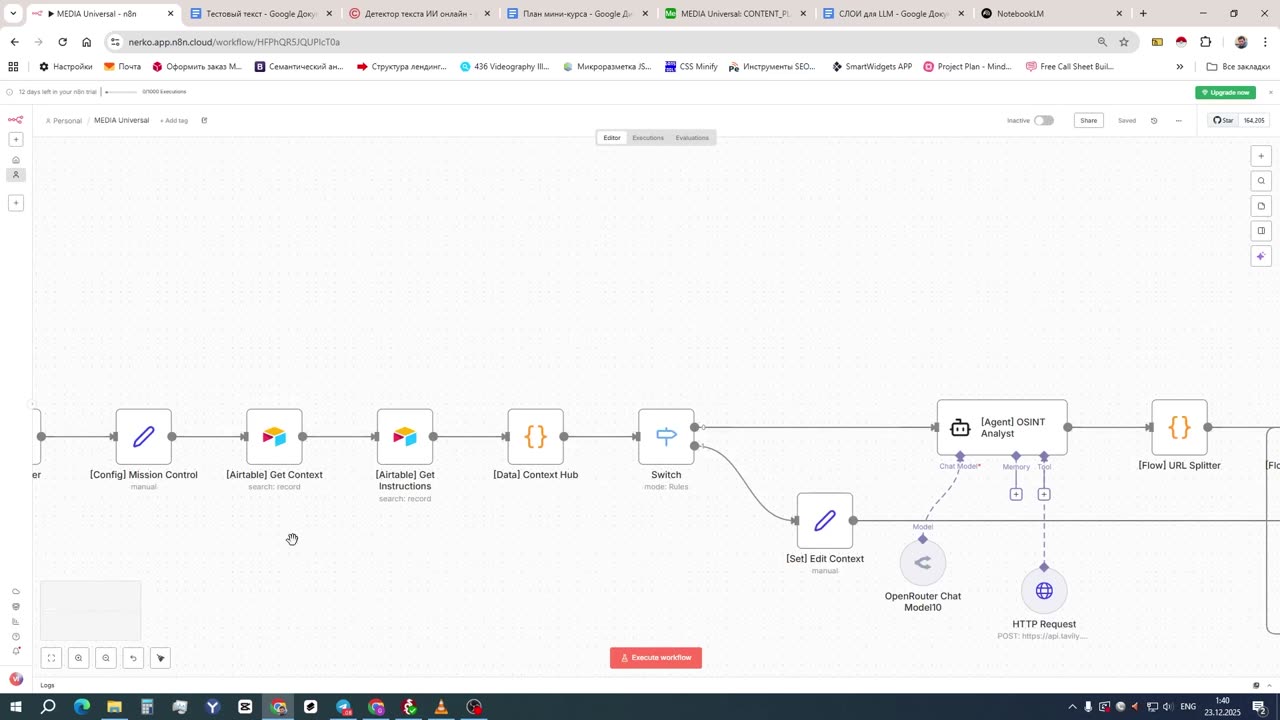Switch to the Executions tab
The height and width of the screenshot is (720, 1280).
(x=648, y=138)
